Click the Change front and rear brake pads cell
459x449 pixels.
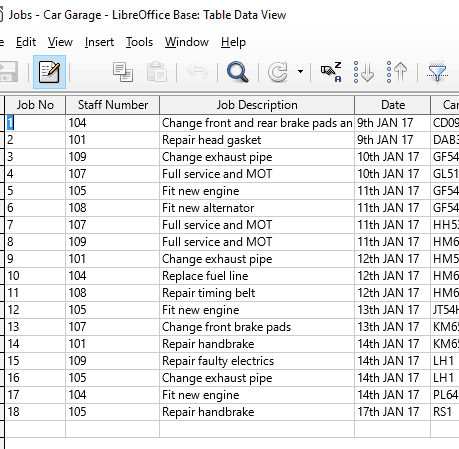pos(257,123)
